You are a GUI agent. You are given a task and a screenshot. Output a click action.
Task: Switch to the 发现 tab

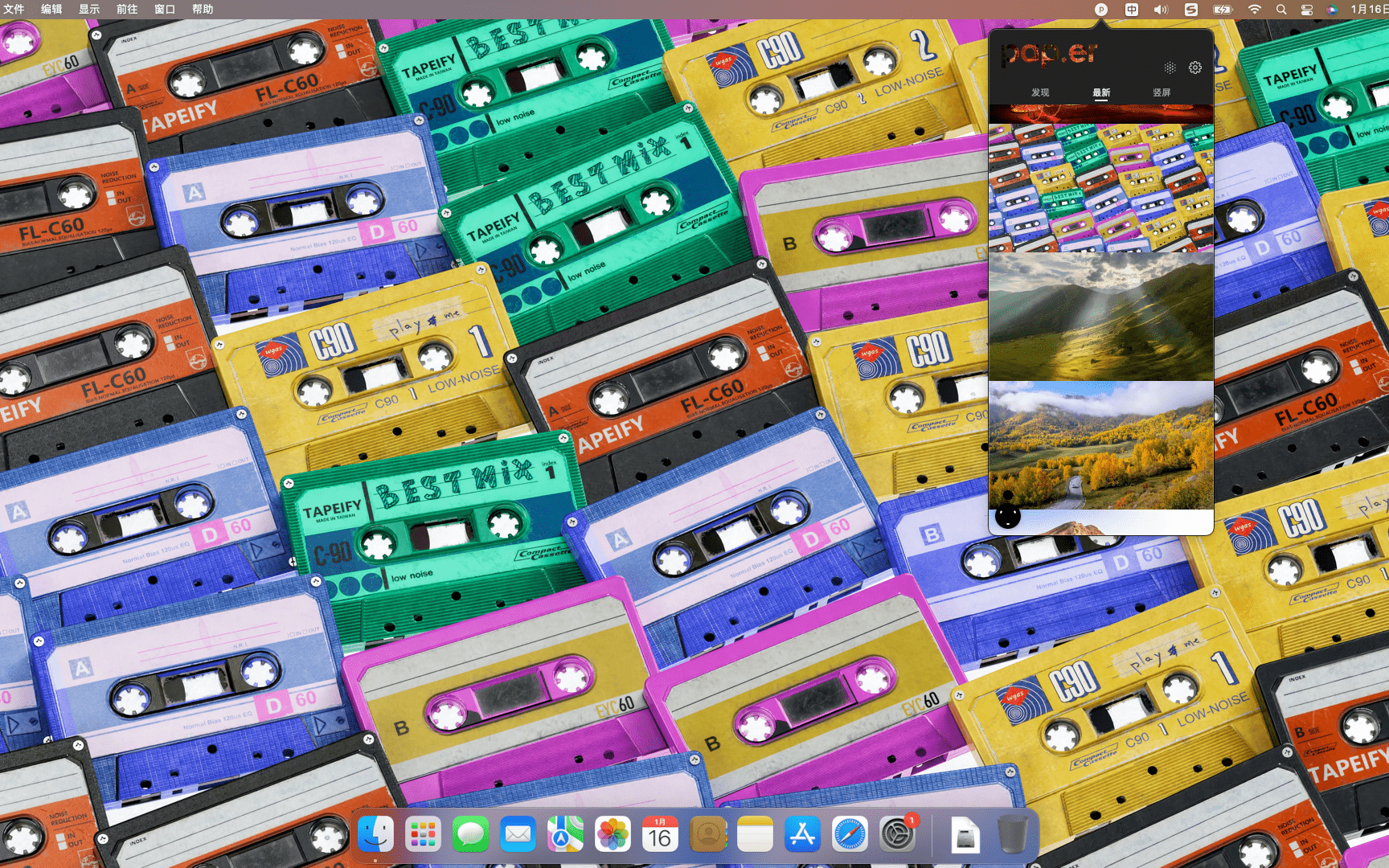[x=1040, y=92]
